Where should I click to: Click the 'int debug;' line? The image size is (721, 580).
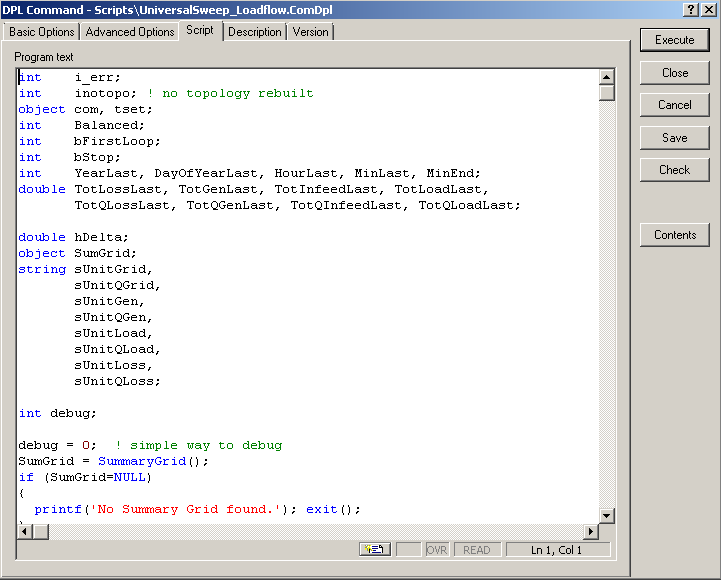coord(57,413)
